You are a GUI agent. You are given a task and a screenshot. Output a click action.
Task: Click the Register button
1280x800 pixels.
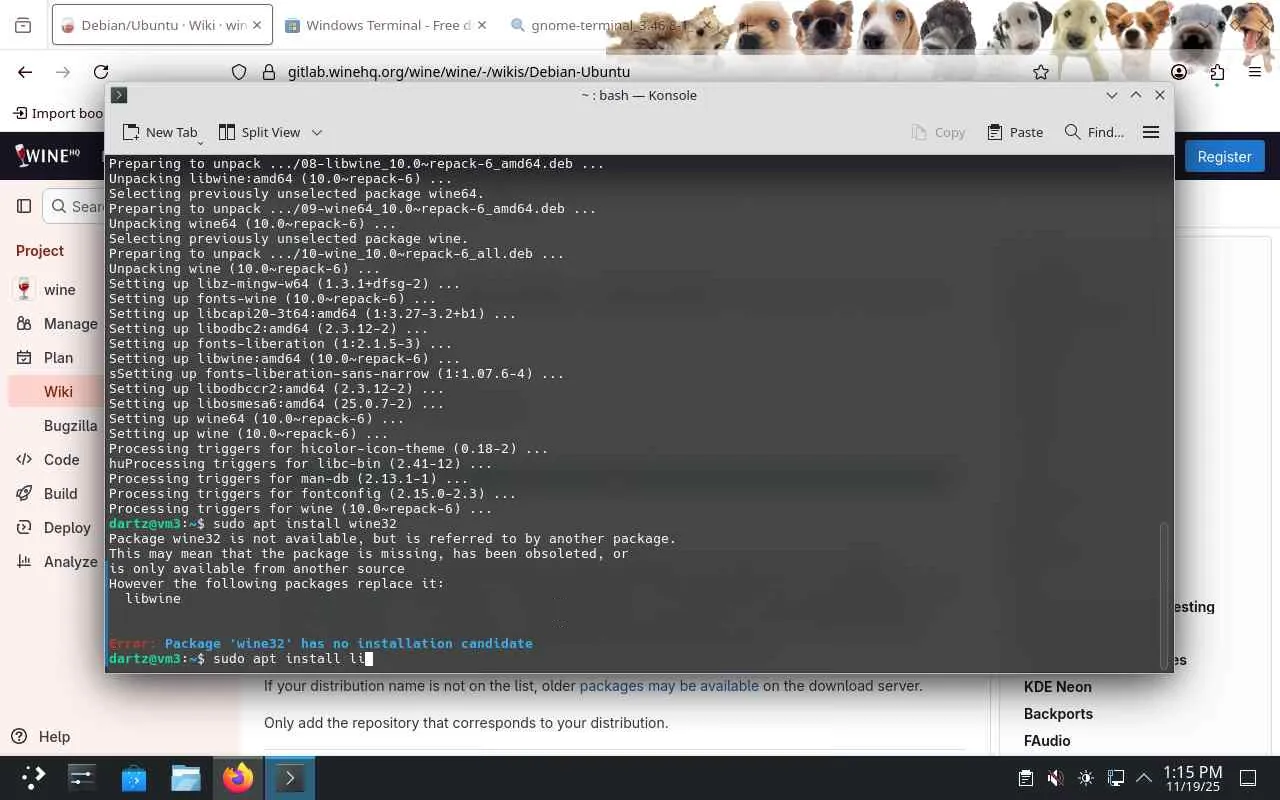1224,156
